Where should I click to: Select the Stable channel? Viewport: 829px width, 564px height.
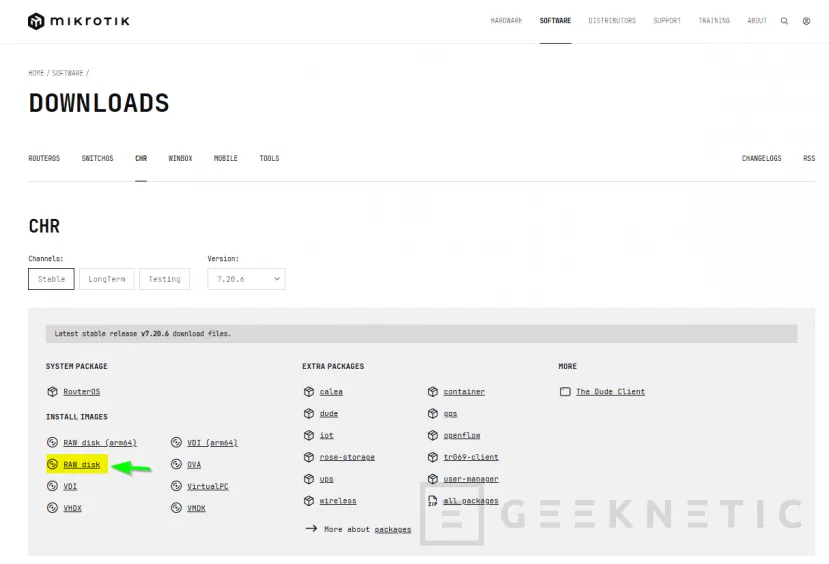pos(51,279)
